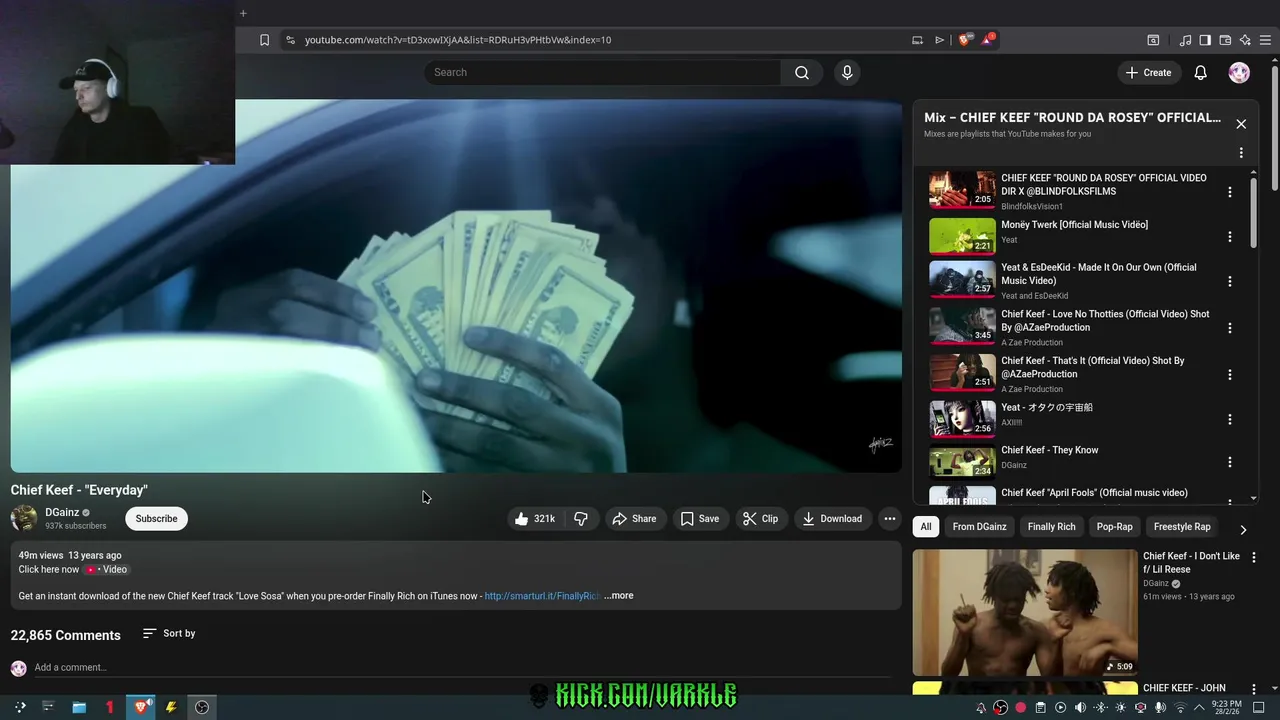The width and height of the screenshot is (1280, 720).
Task: Open volume control in system tray
Action: pyautogui.click(x=1080, y=708)
